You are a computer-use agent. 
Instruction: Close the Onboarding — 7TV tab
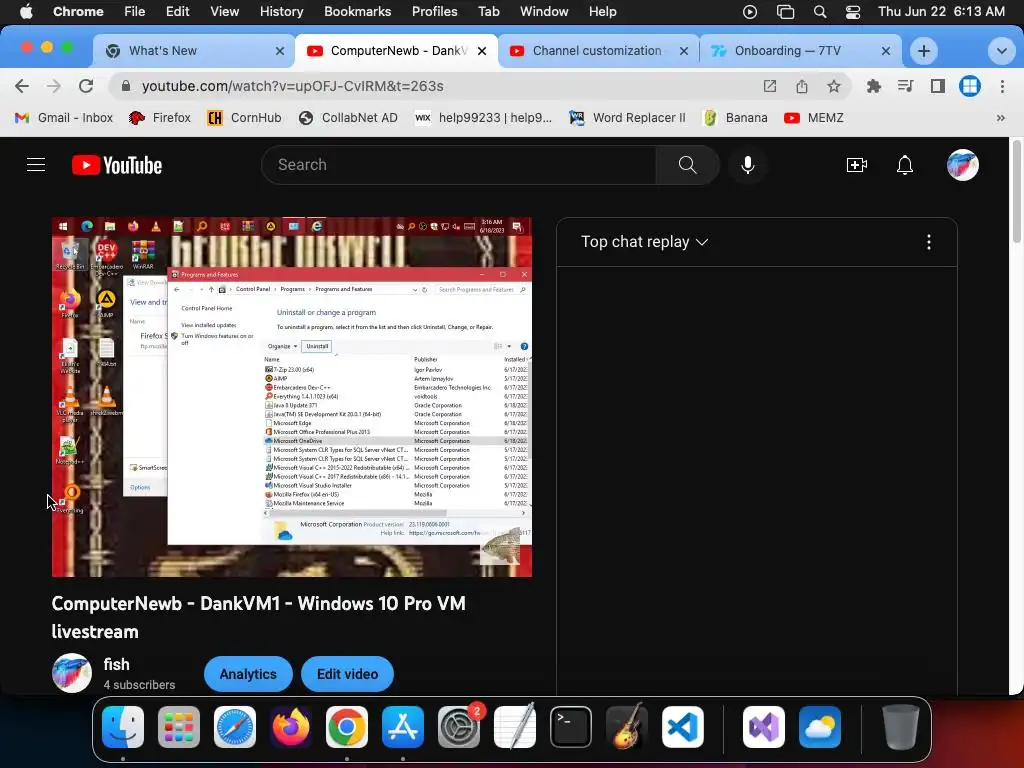point(886,51)
